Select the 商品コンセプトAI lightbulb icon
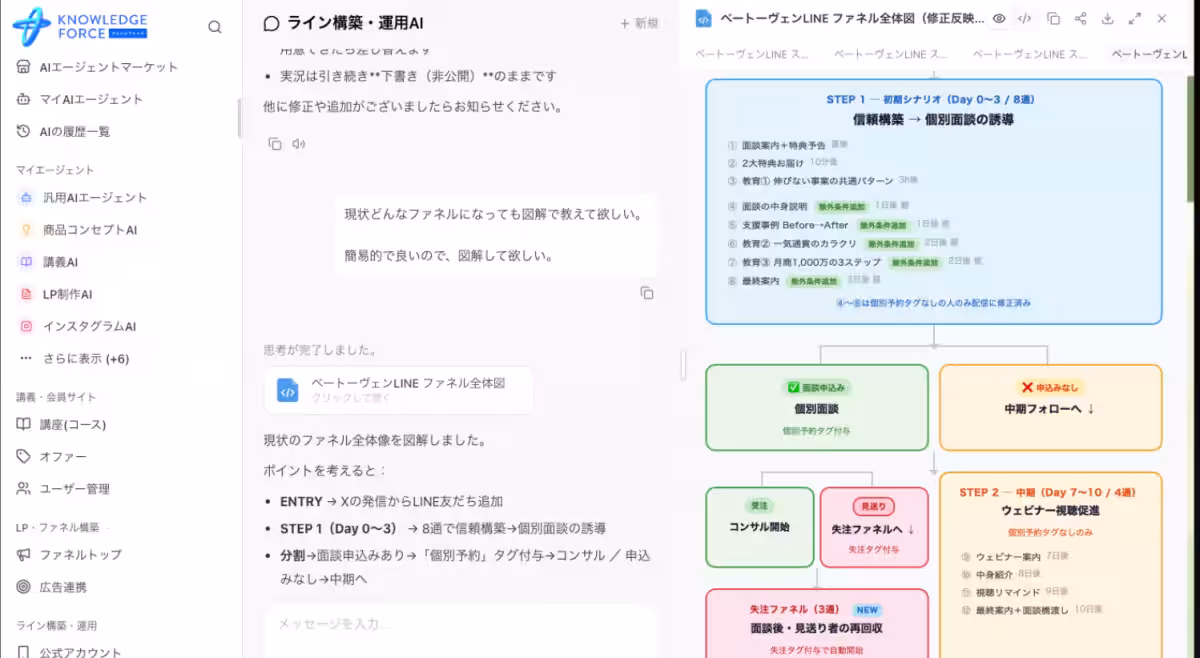Viewport: 1200px width, 658px height. (x=26, y=230)
